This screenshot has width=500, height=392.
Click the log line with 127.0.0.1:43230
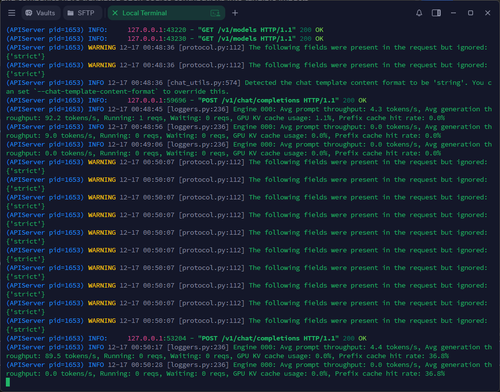(165, 39)
